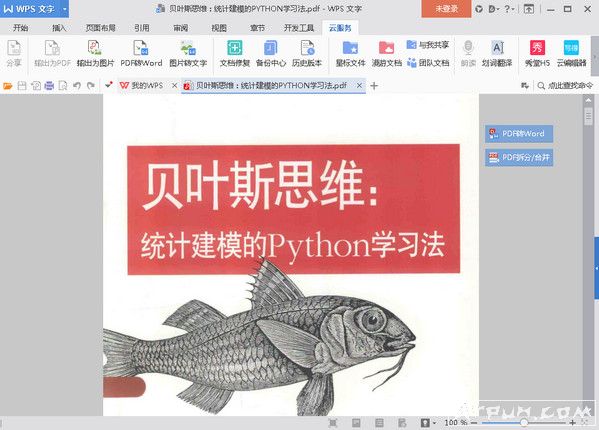Click the zoom slider handle

coord(524,423)
